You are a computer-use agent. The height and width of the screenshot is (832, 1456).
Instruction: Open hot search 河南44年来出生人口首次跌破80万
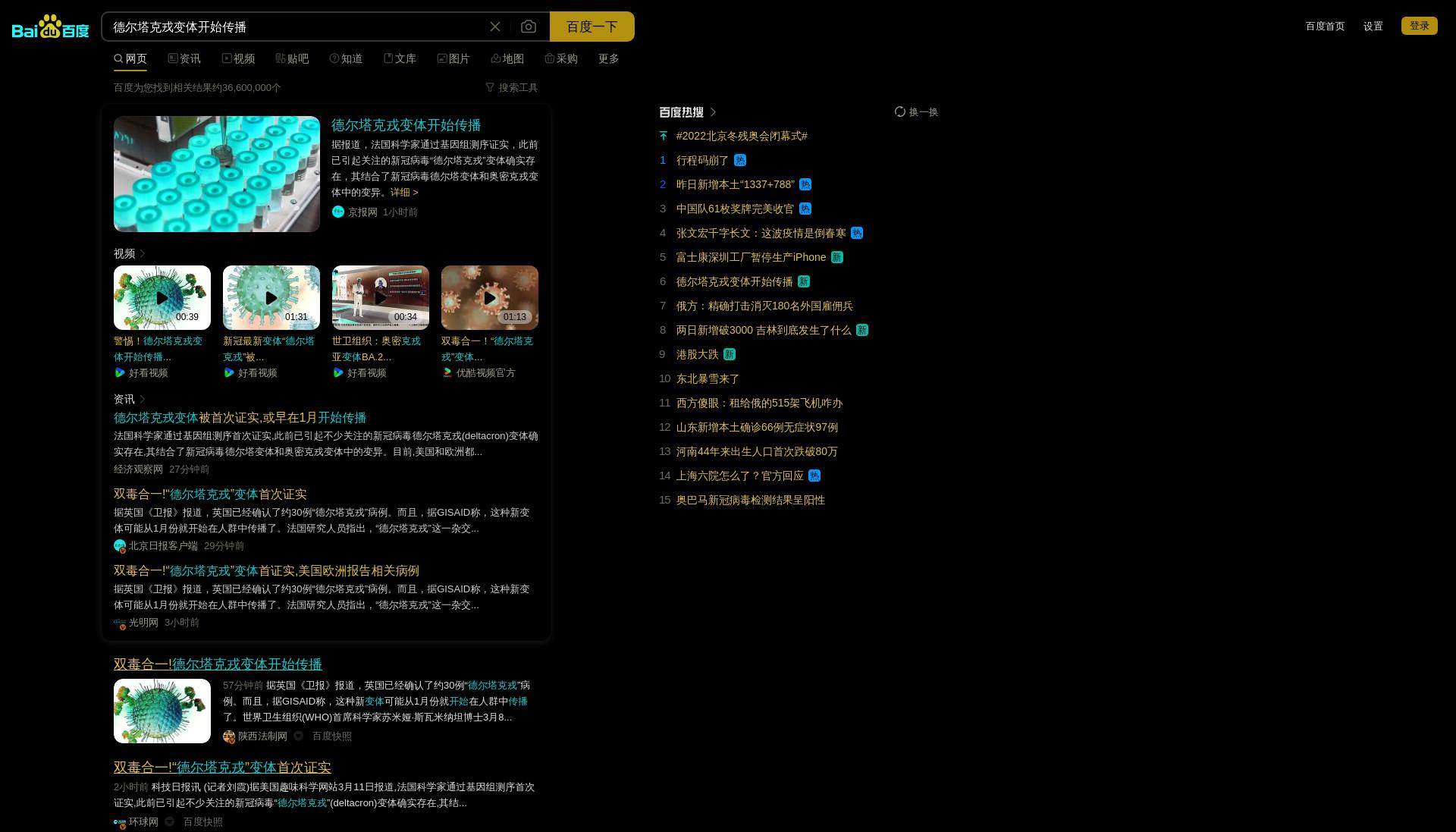click(x=757, y=451)
